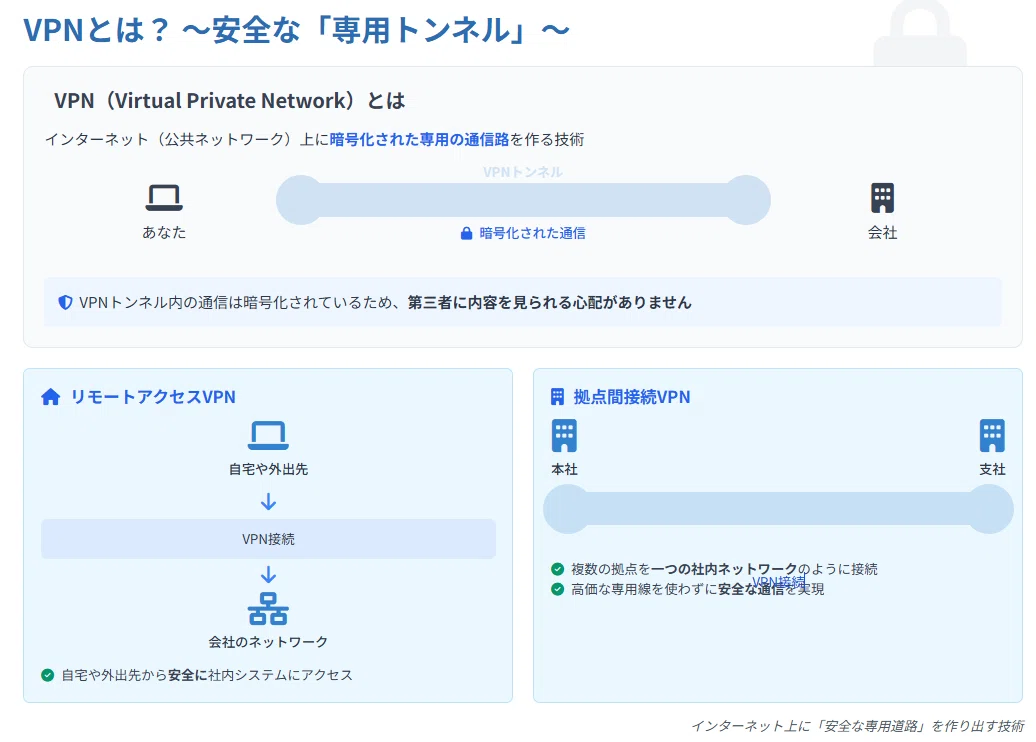The height and width of the screenshot is (742, 1036).
Task: Click the tunnel bar between 本社 and 支社
Action: click(x=778, y=509)
